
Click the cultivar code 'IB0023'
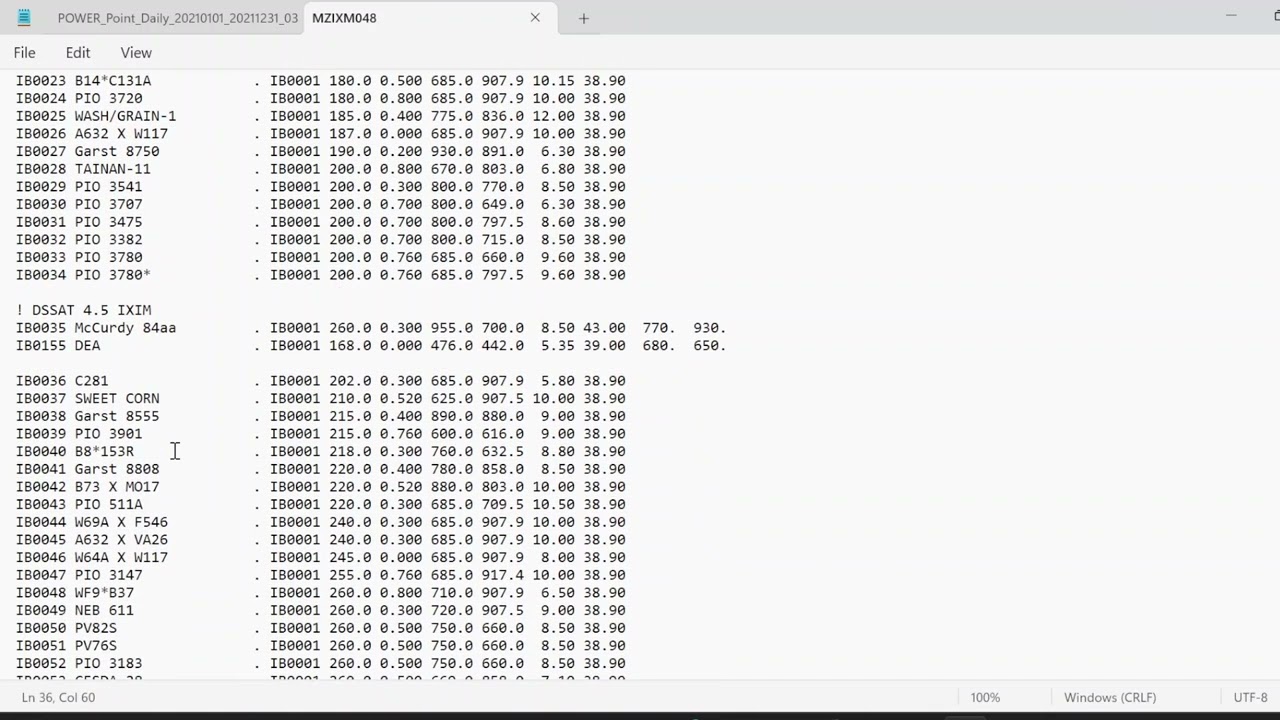pos(41,81)
